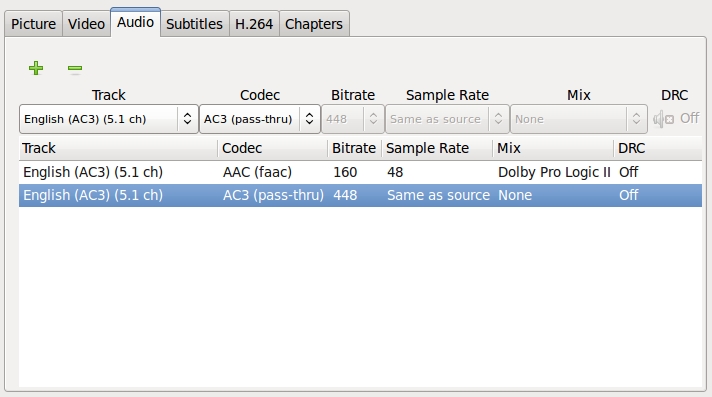Sort by the Track column header
The width and height of the screenshot is (712, 397).
point(118,148)
